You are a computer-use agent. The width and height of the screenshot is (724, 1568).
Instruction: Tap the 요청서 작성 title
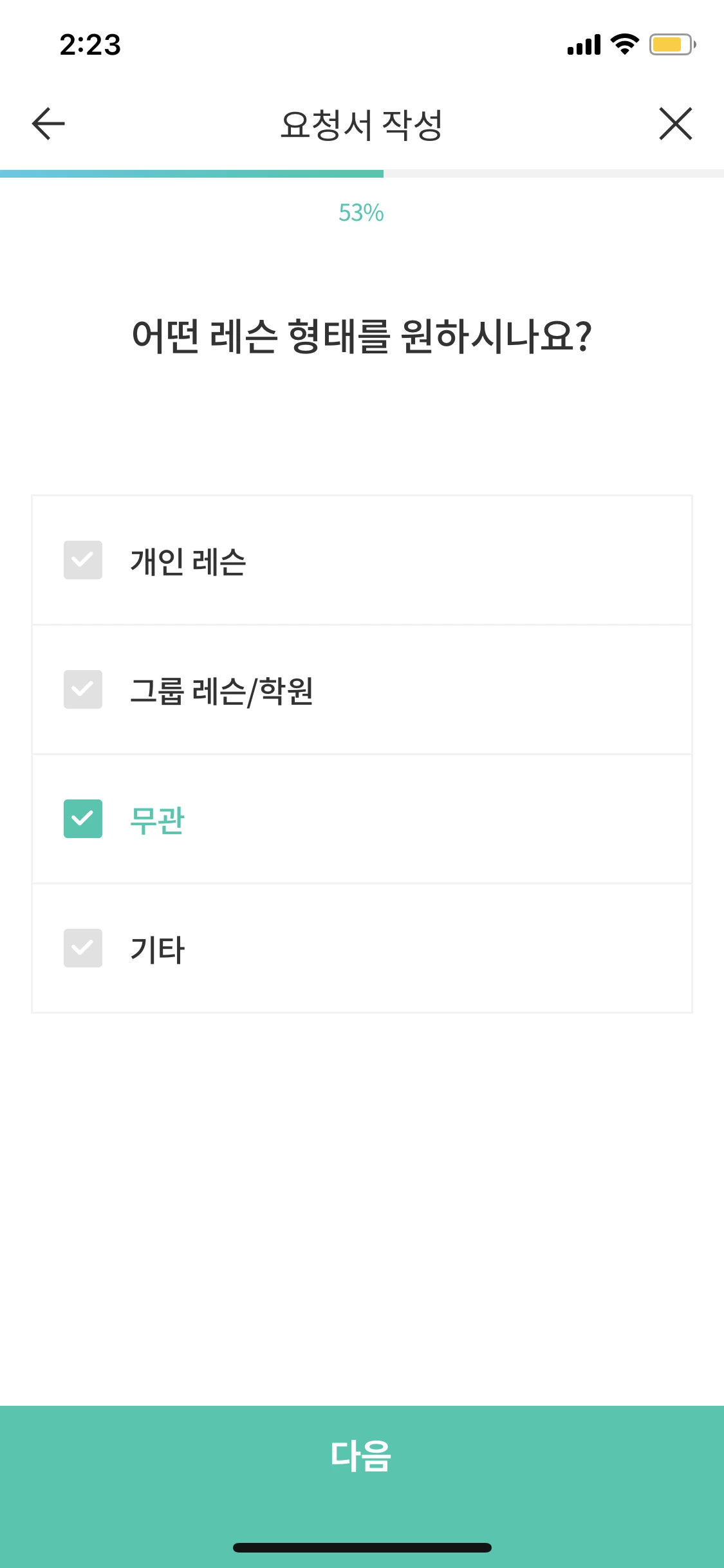pyautogui.click(x=362, y=122)
